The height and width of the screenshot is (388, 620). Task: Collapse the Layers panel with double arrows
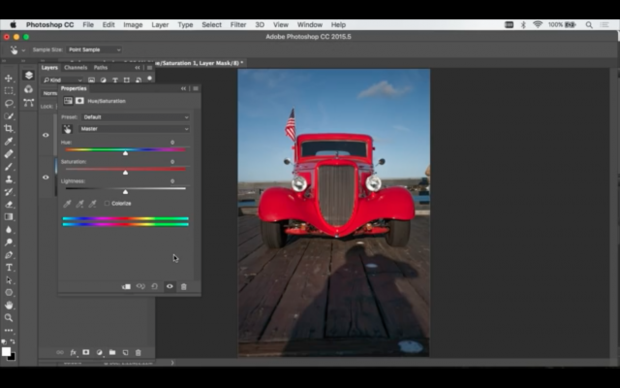pos(137,68)
